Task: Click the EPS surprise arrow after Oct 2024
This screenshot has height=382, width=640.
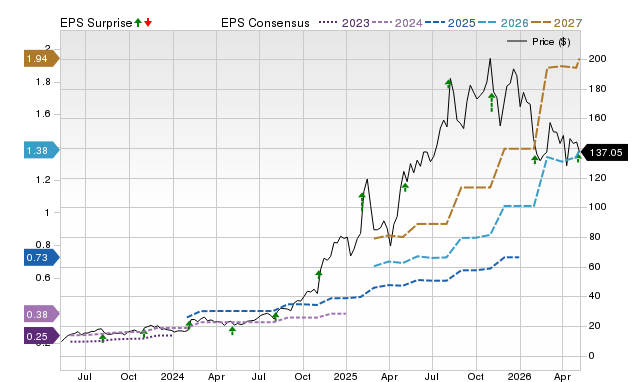Action: pos(319,274)
